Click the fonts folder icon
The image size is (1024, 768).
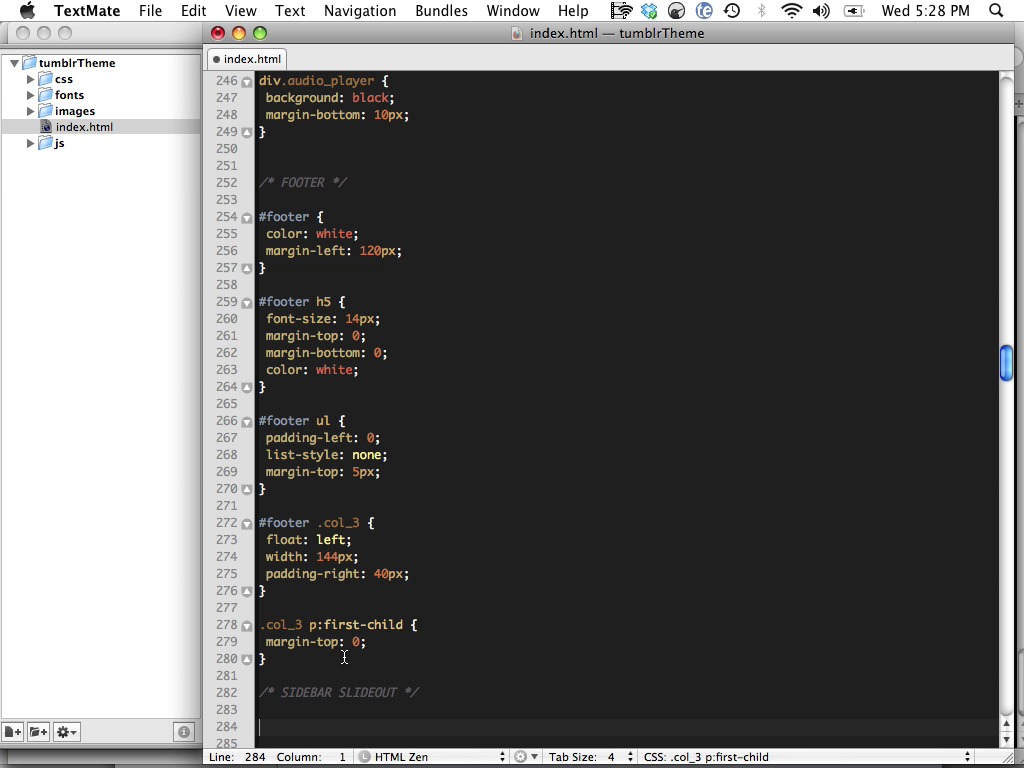[x=45, y=95]
